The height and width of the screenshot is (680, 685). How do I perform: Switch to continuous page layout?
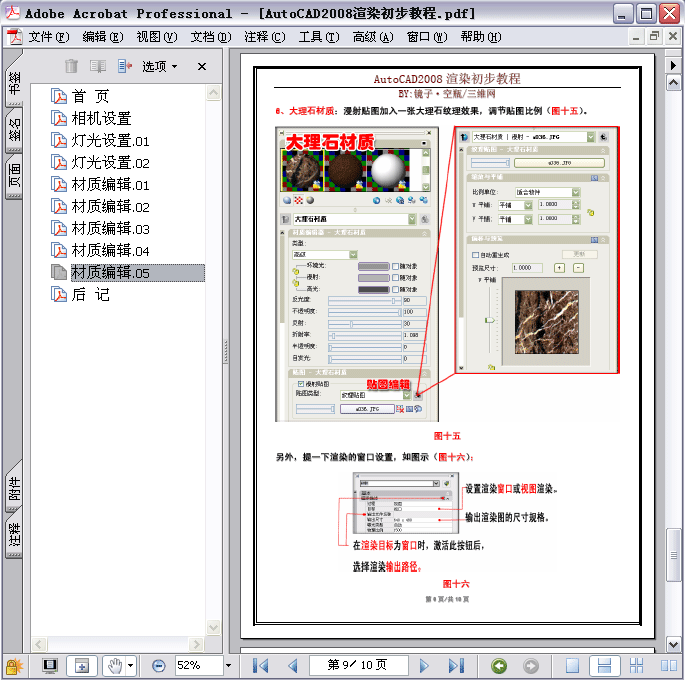[x=604, y=666]
